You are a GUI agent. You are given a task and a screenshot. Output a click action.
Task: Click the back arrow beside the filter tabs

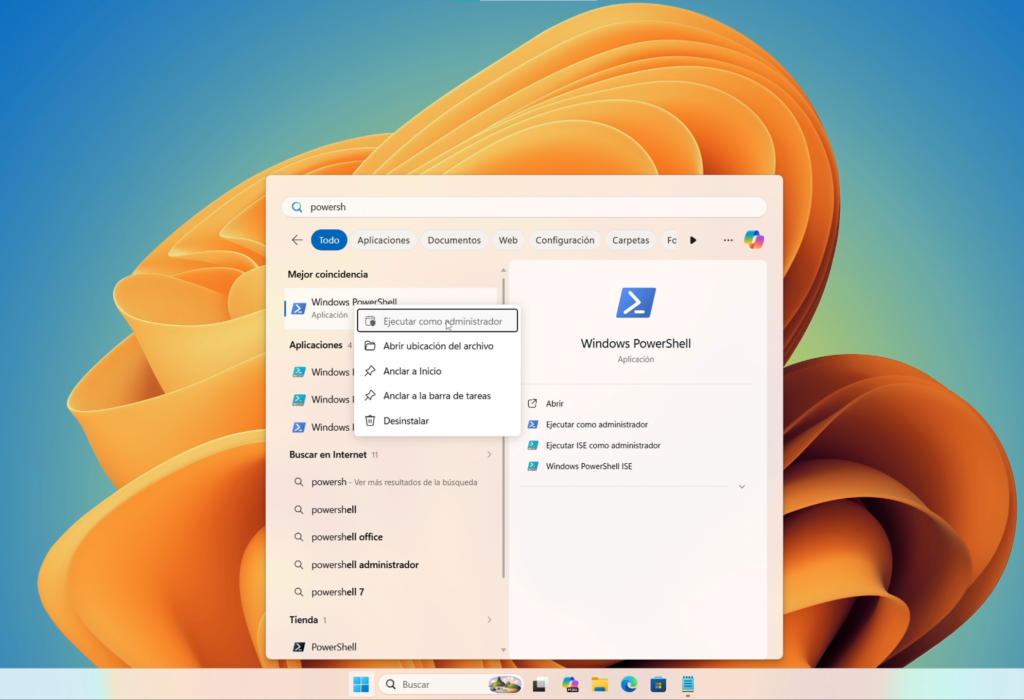tap(297, 240)
